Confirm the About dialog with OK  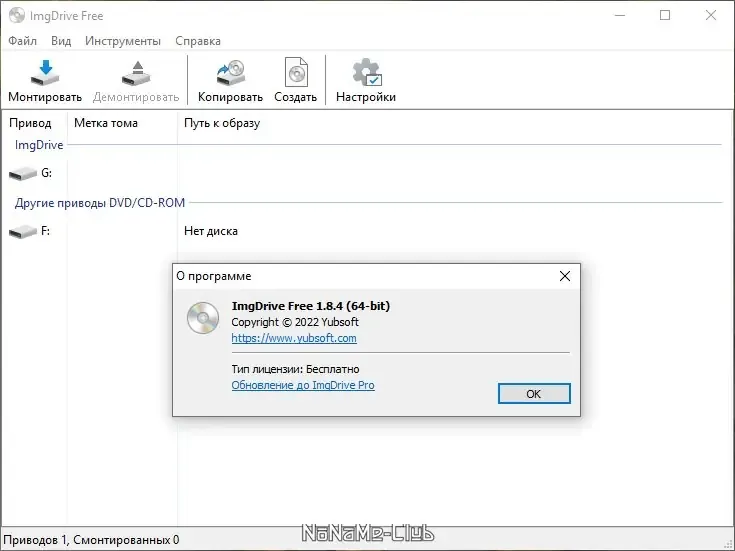(x=534, y=393)
